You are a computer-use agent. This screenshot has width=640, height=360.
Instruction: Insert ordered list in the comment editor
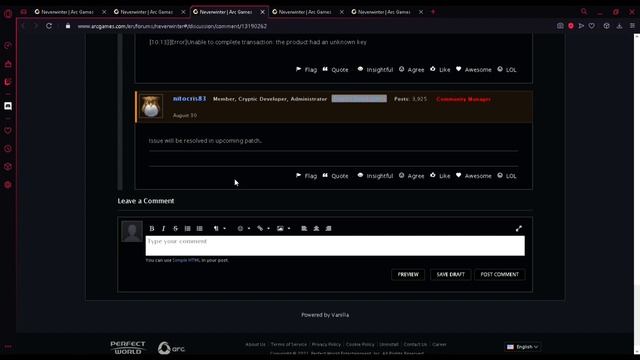tap(187, 229)
